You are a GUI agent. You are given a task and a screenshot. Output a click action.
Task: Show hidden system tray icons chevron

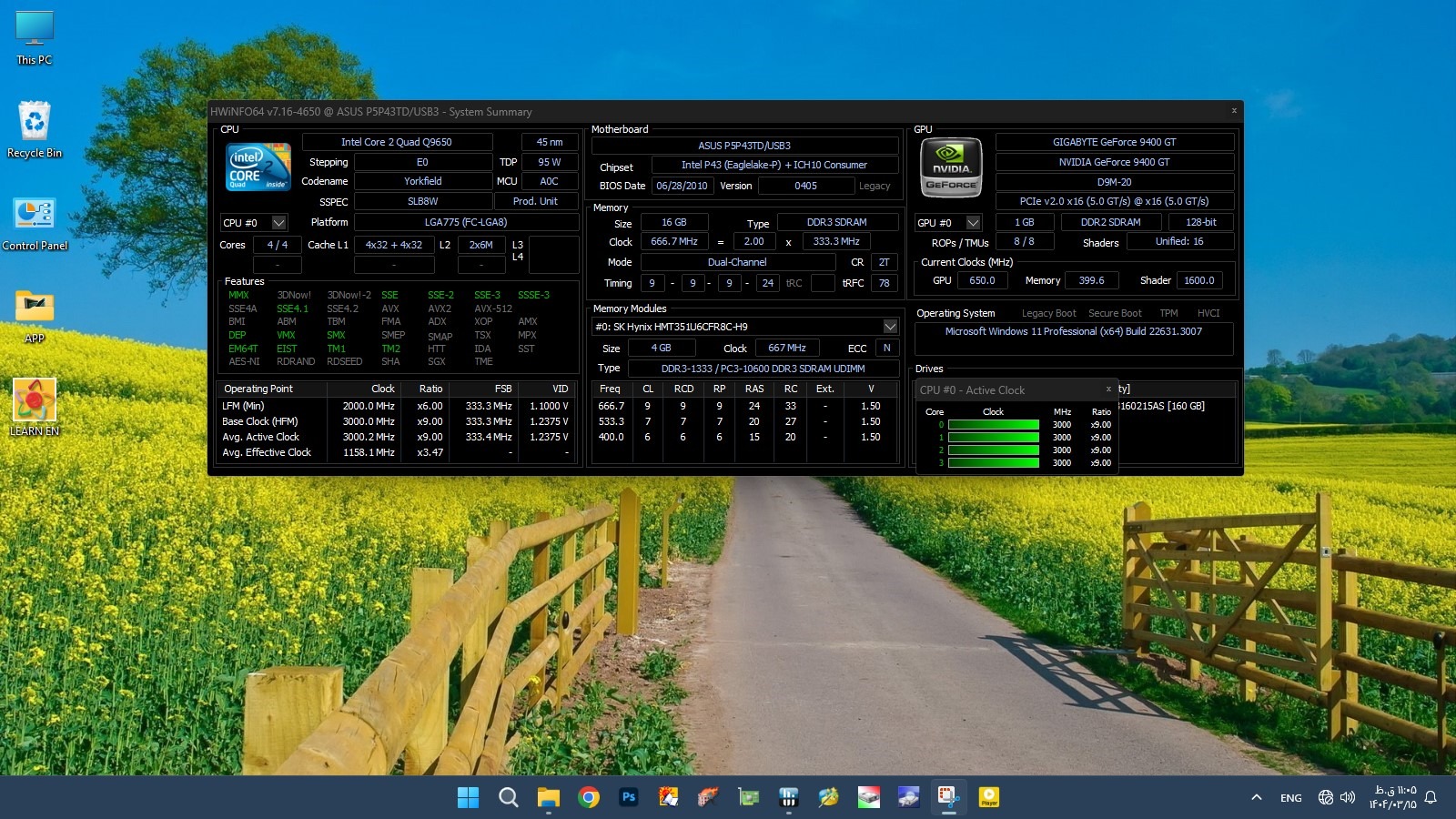pyautogui.click(x=1257, y=798)
